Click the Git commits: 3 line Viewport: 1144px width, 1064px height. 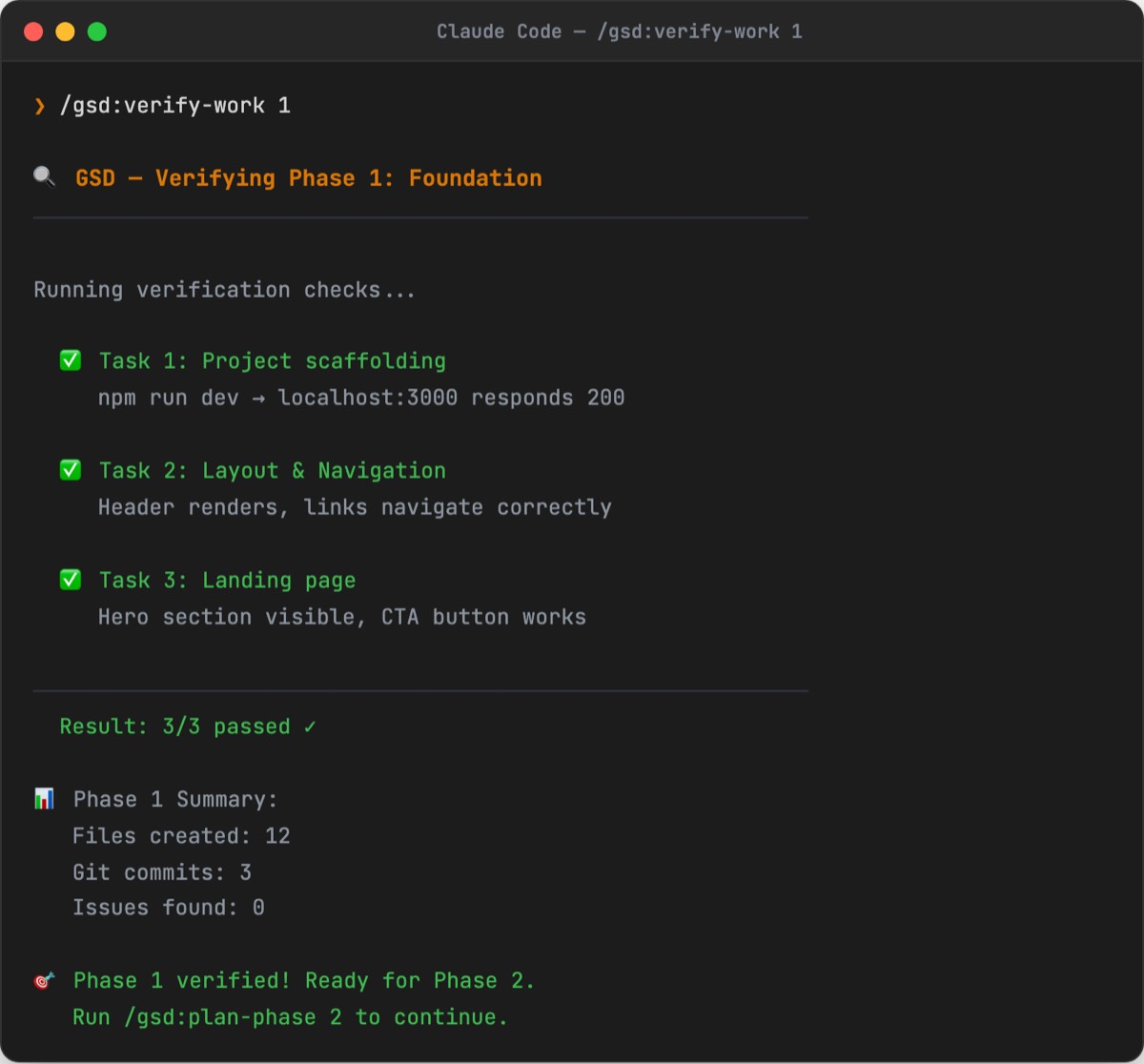click(x=162, y=872)
